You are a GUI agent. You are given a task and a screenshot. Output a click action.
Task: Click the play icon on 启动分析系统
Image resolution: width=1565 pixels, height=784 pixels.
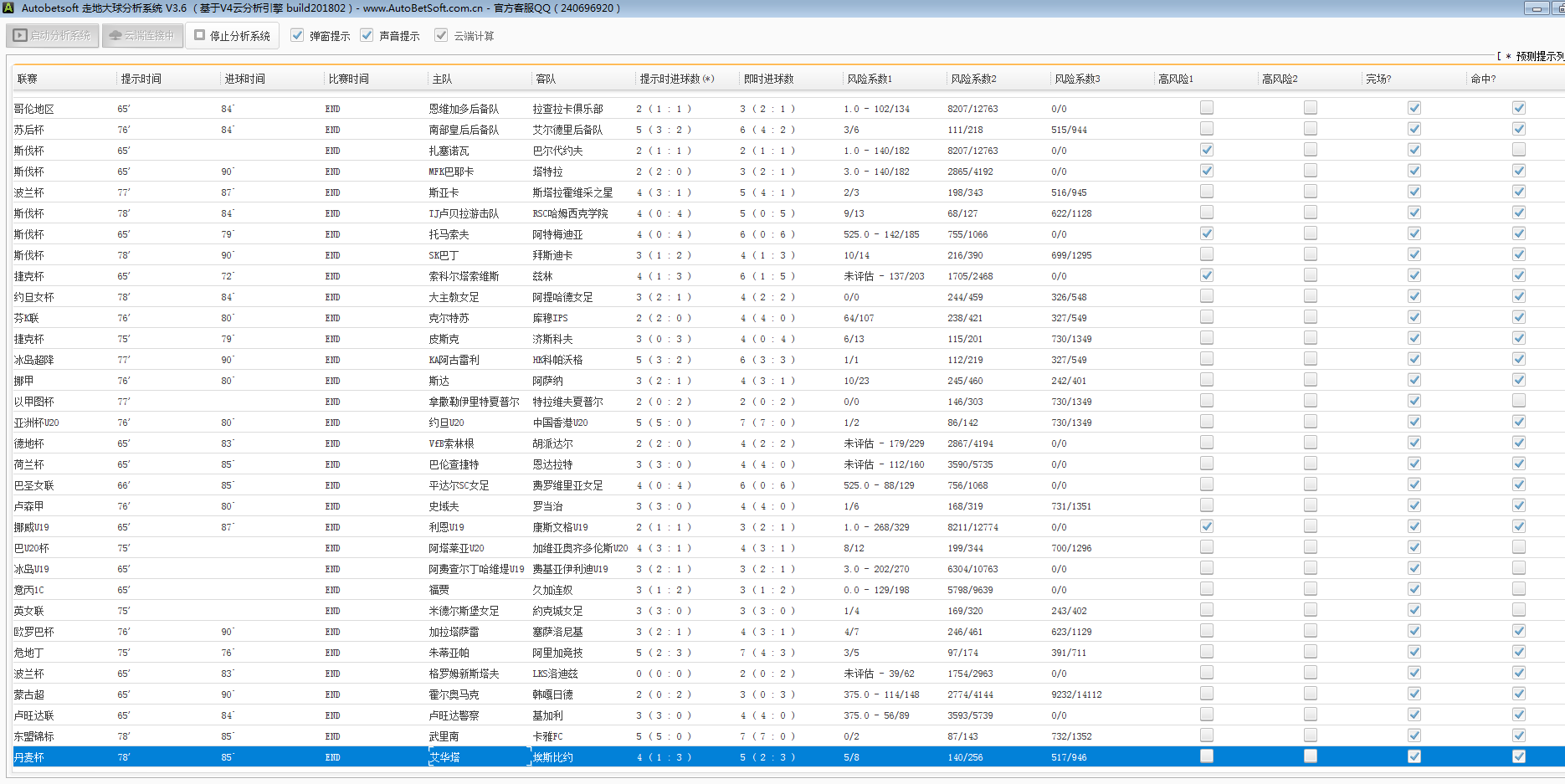20,36
